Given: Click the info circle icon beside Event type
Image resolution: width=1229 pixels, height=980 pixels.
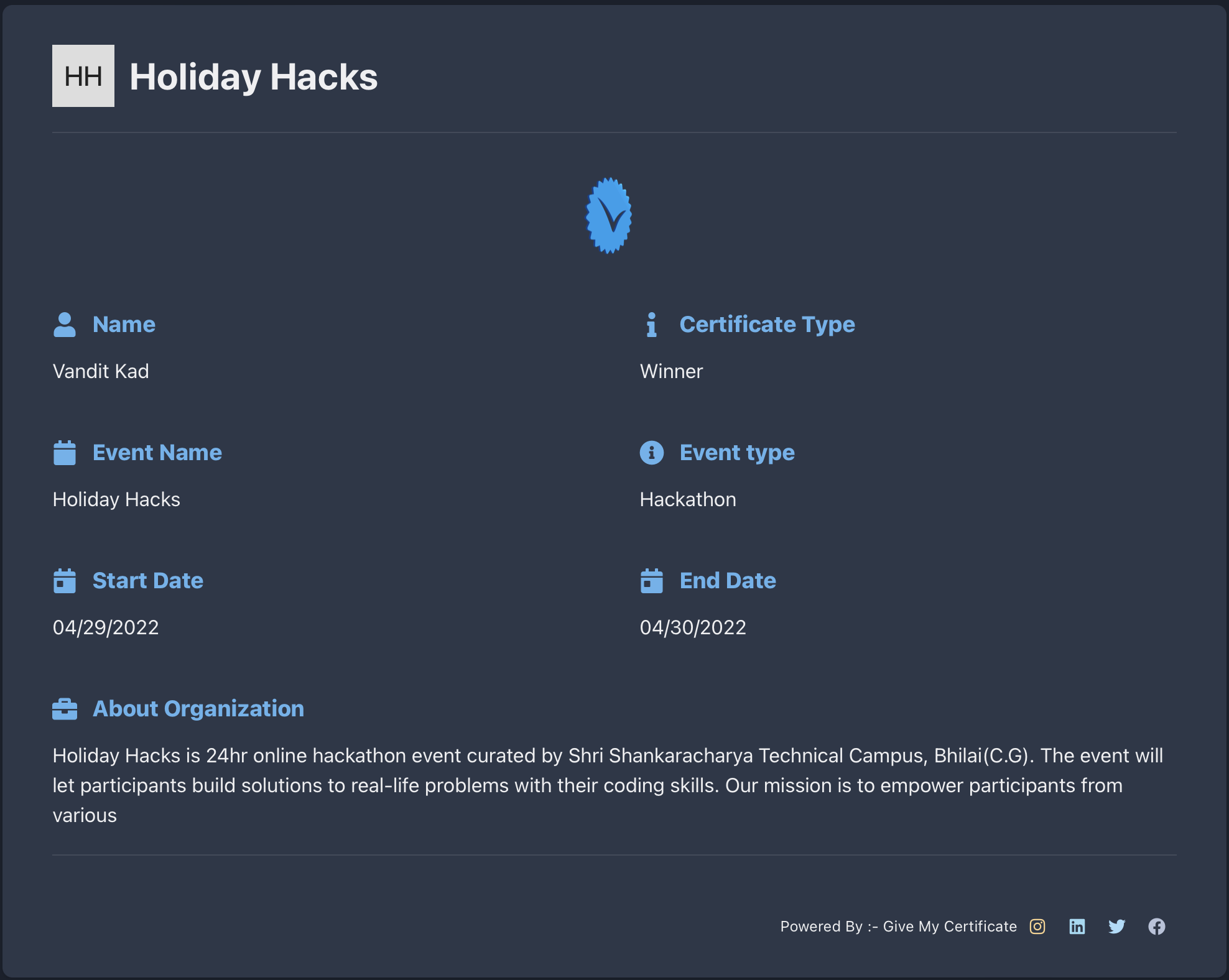Looking at the screenshot, I should pyautogui.click(x=652, y=453).
